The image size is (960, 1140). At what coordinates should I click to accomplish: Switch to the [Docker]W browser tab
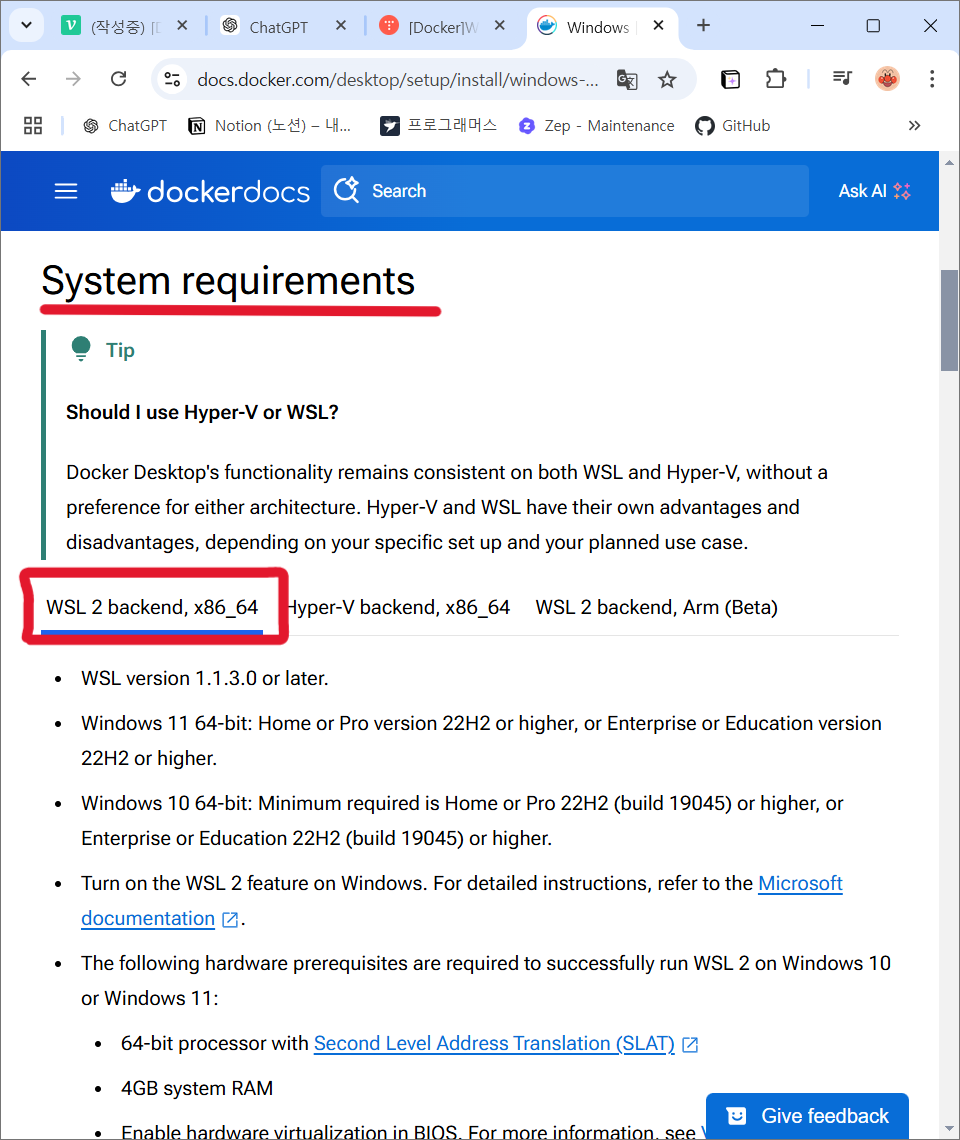(440, 27)
